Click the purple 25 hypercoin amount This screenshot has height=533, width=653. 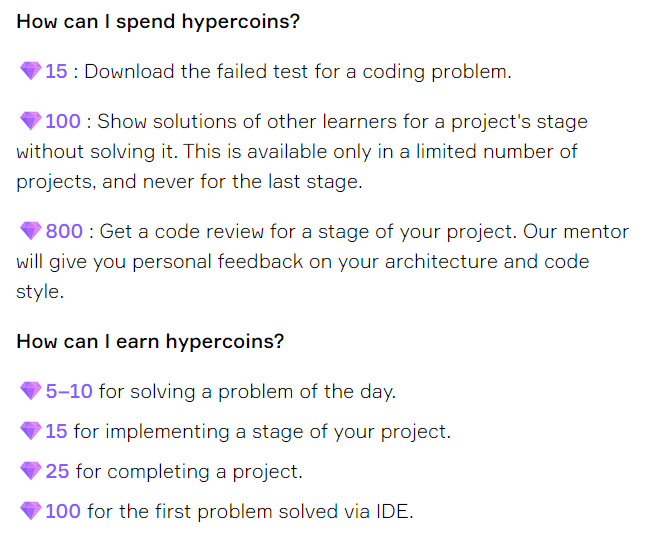click(x=57, y=471)
